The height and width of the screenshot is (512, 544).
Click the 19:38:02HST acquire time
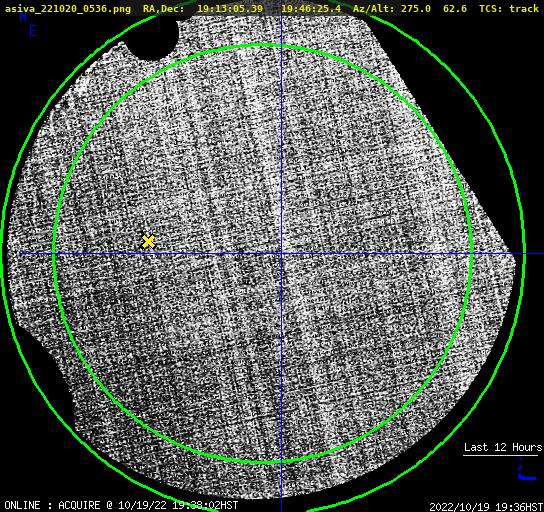(x=205, y=505)
